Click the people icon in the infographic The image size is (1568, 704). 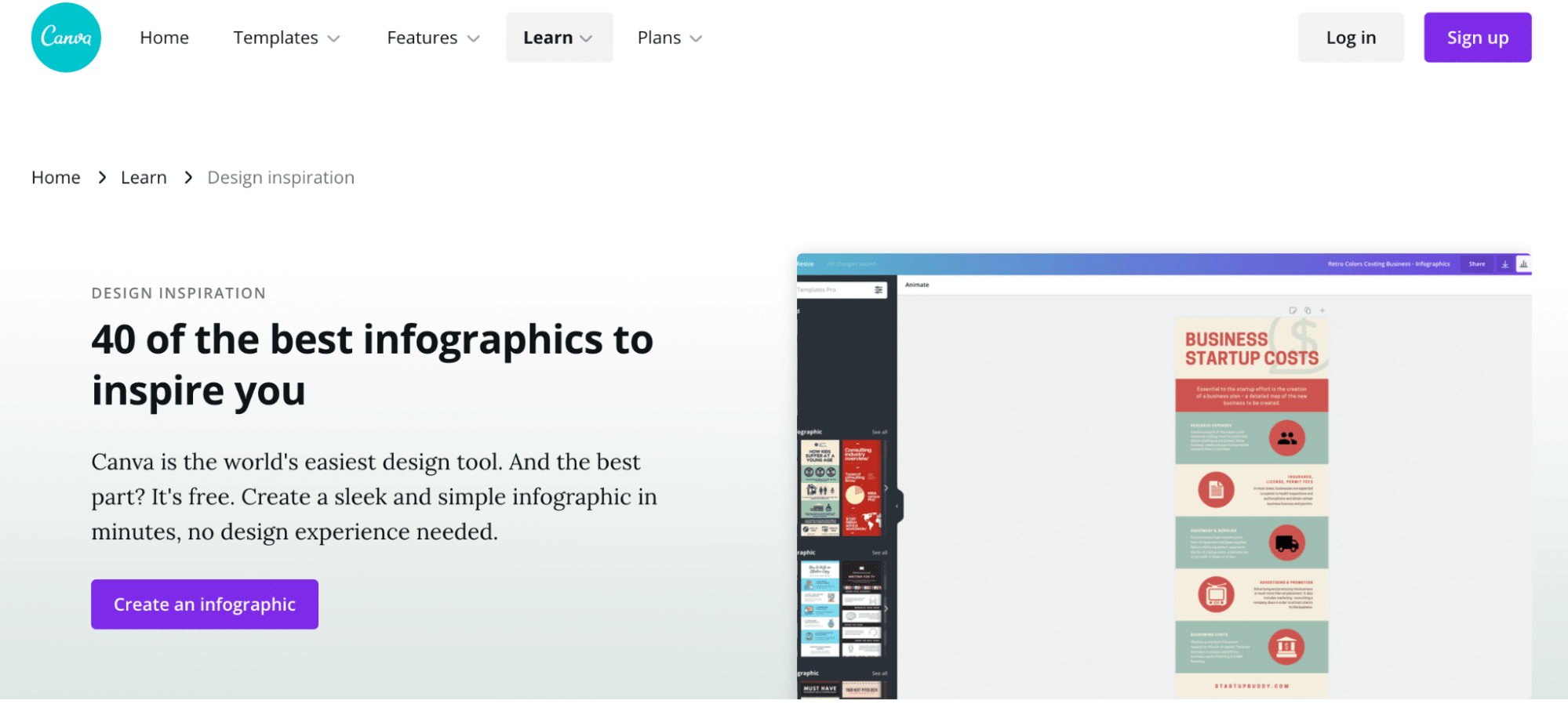click(x=1286, y=438)
